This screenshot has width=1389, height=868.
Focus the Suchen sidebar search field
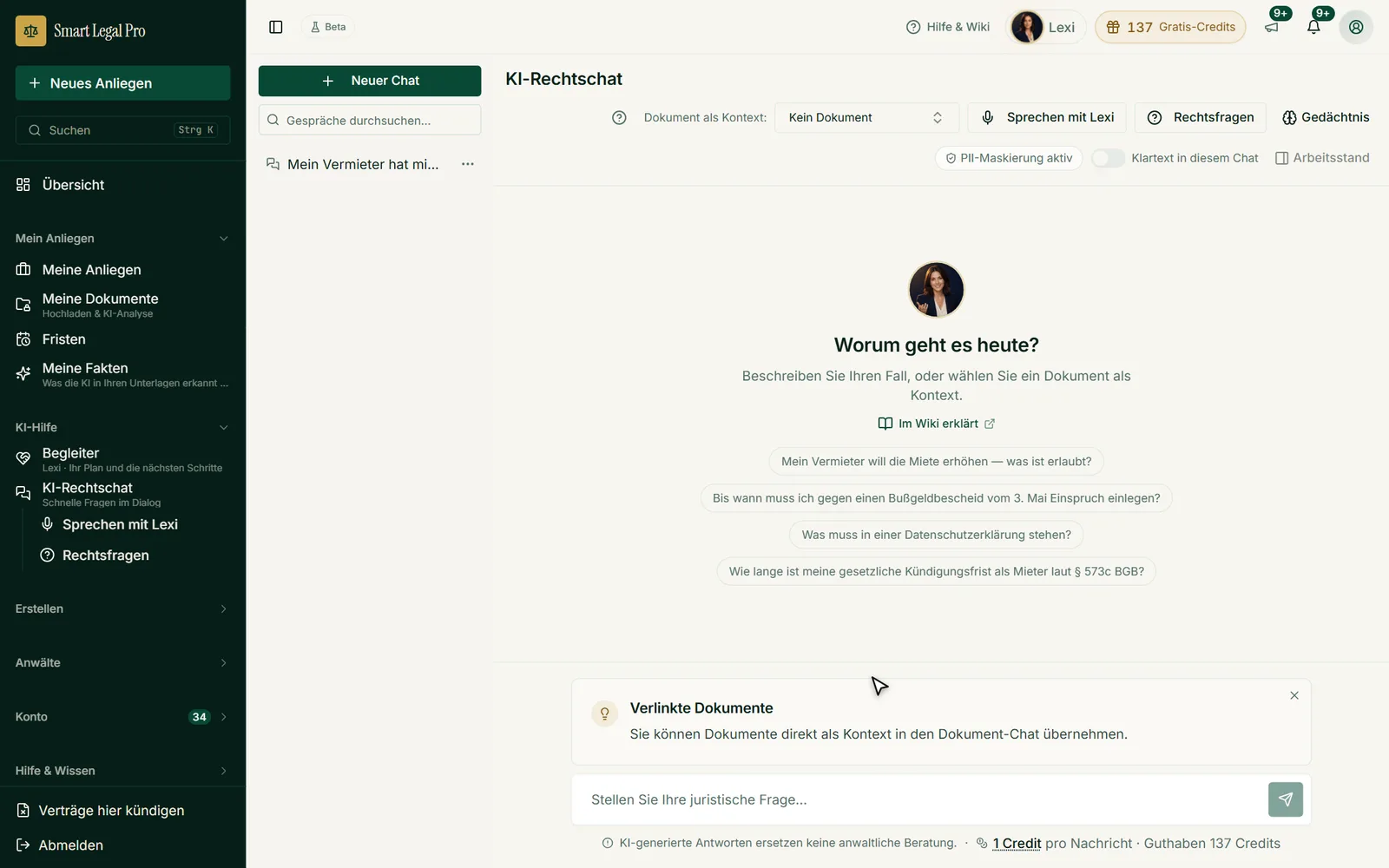click(122, 130)
